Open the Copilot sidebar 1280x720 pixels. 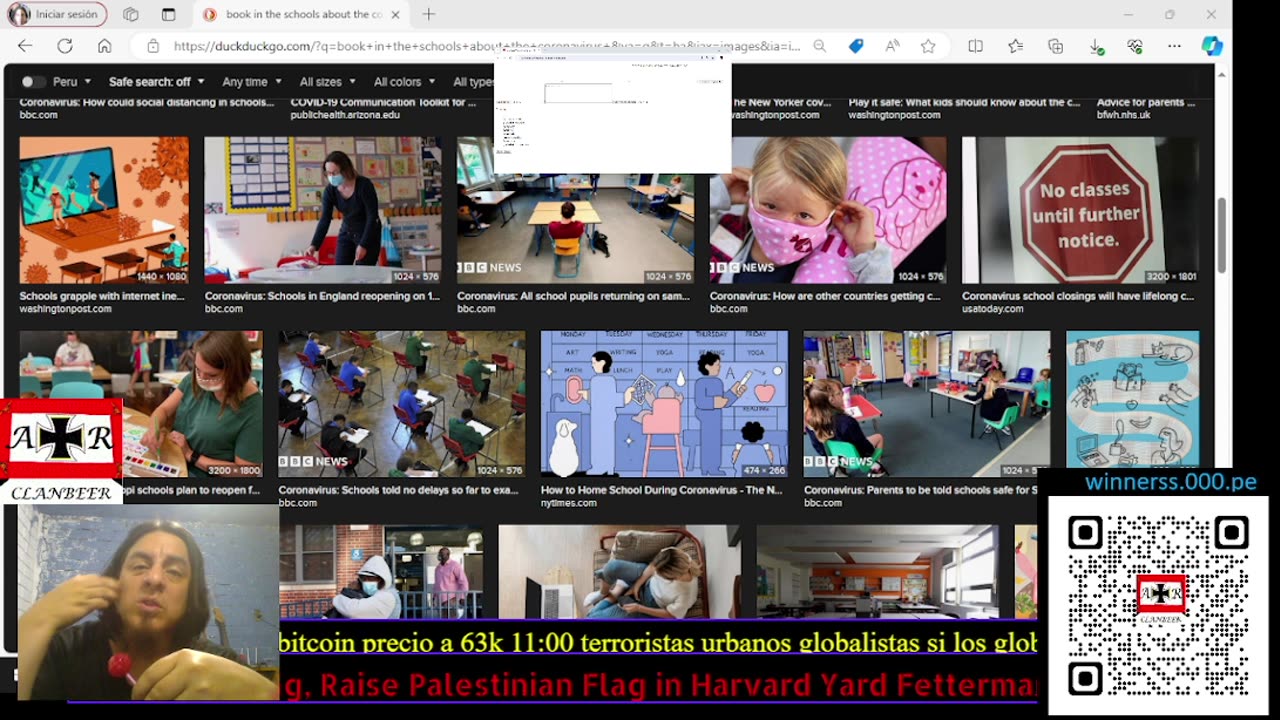point(1212,46)
